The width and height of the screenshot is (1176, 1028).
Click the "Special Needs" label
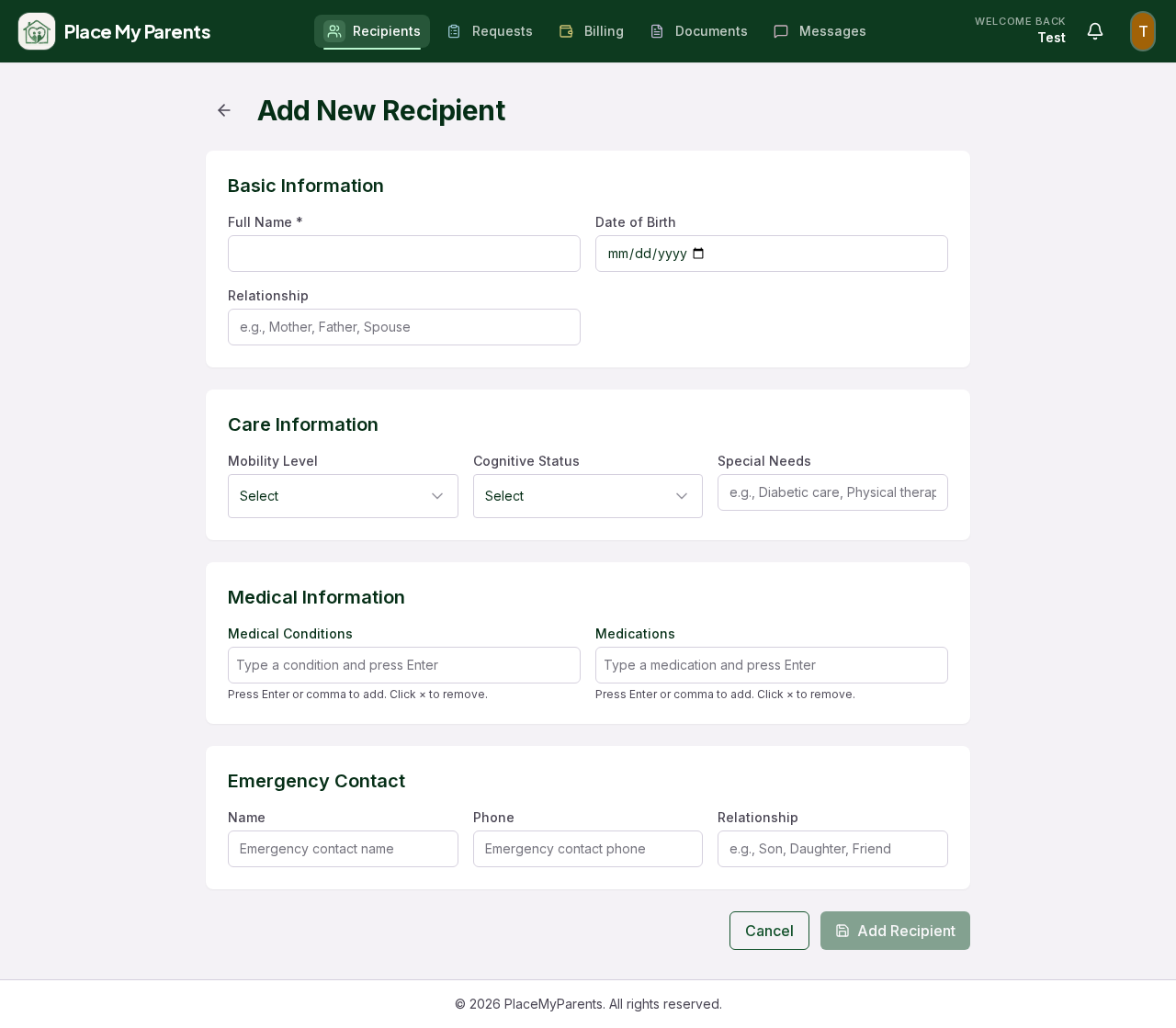click(764, 461)
